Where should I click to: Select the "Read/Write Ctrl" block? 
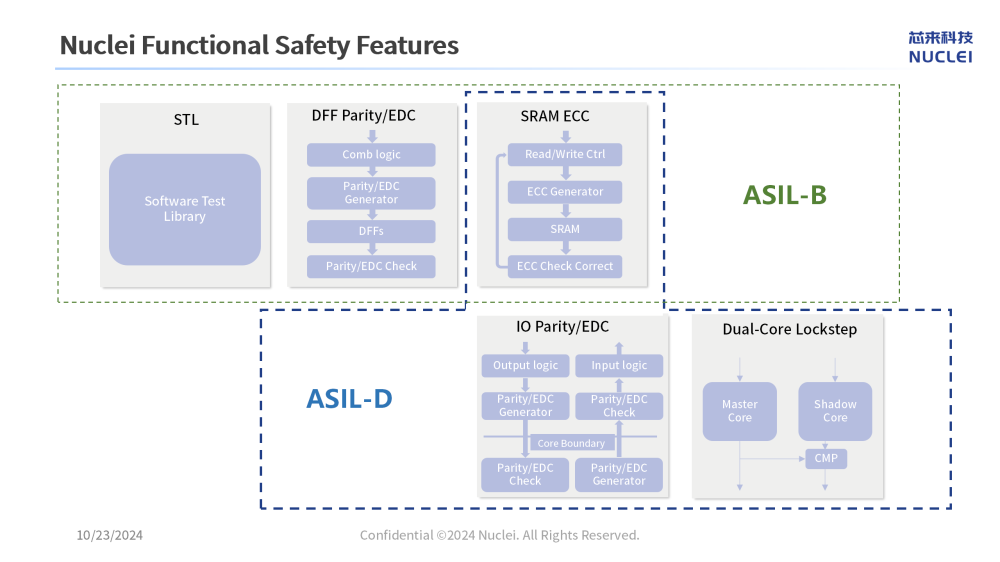point(565,154)
